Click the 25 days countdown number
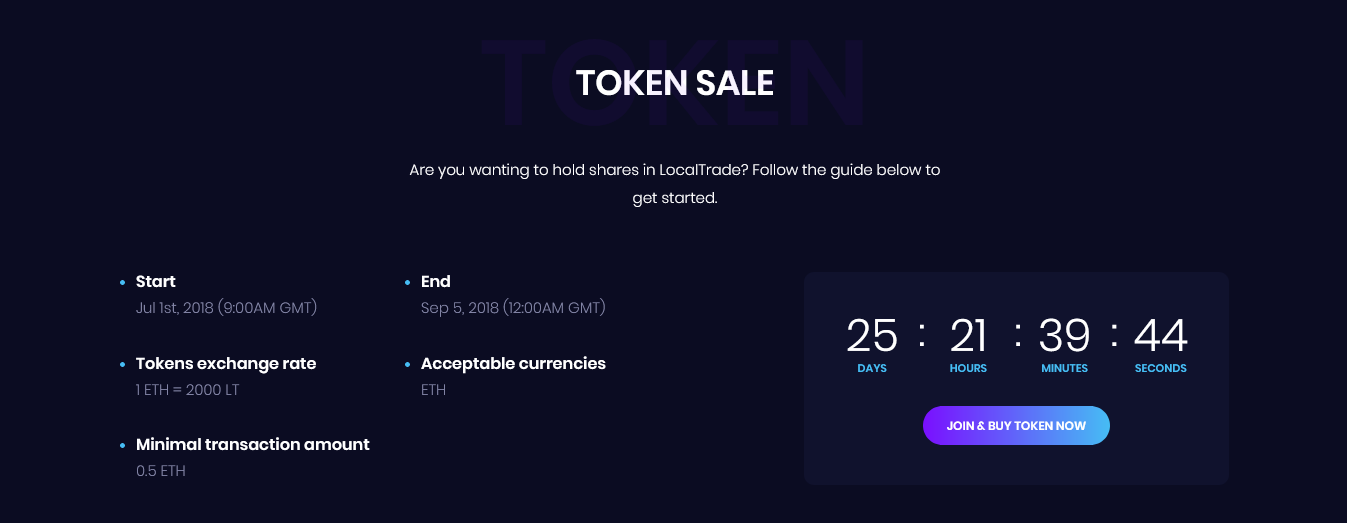 tap(872, 336)
